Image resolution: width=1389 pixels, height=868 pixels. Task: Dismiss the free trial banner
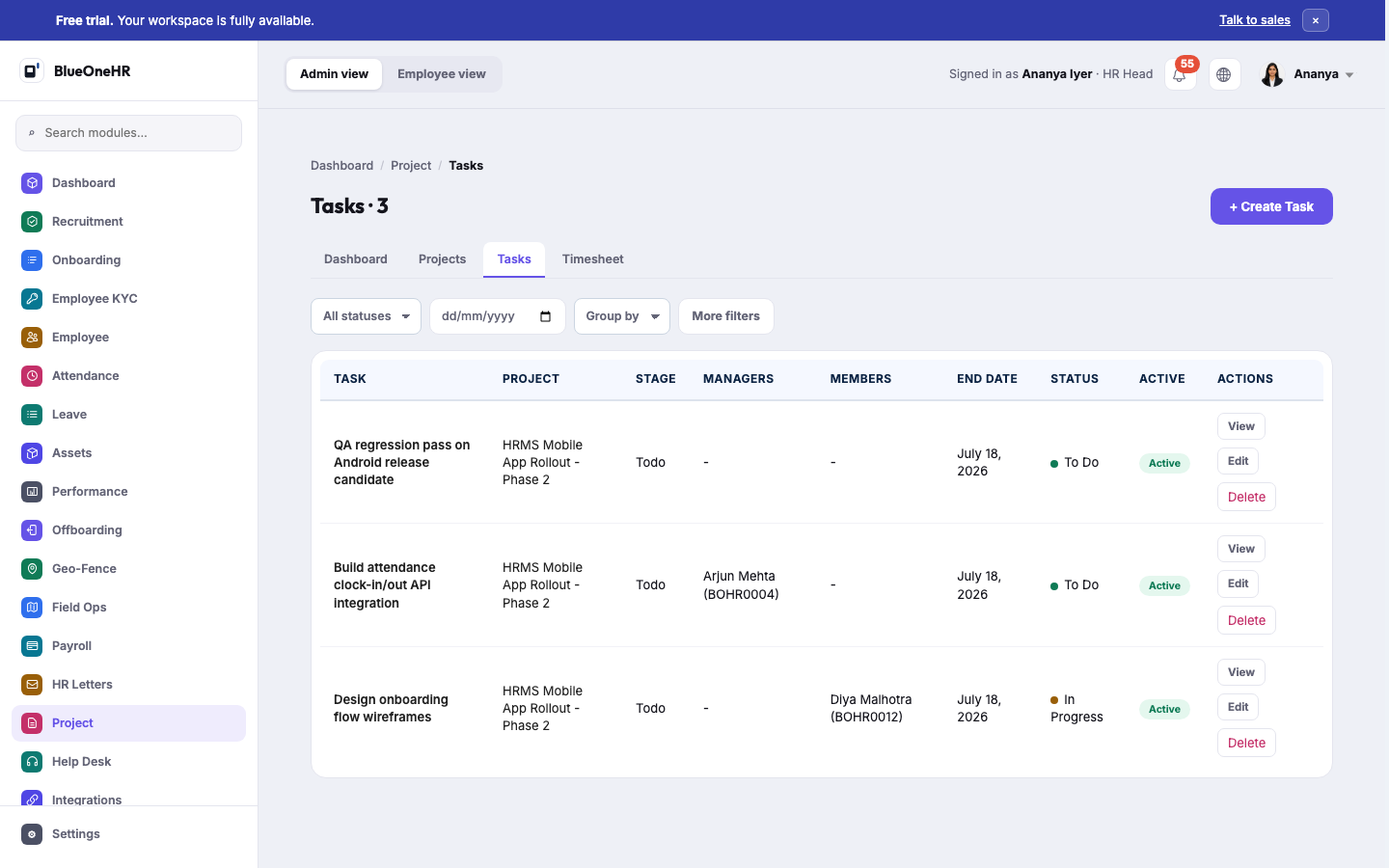coord(1316,20)
